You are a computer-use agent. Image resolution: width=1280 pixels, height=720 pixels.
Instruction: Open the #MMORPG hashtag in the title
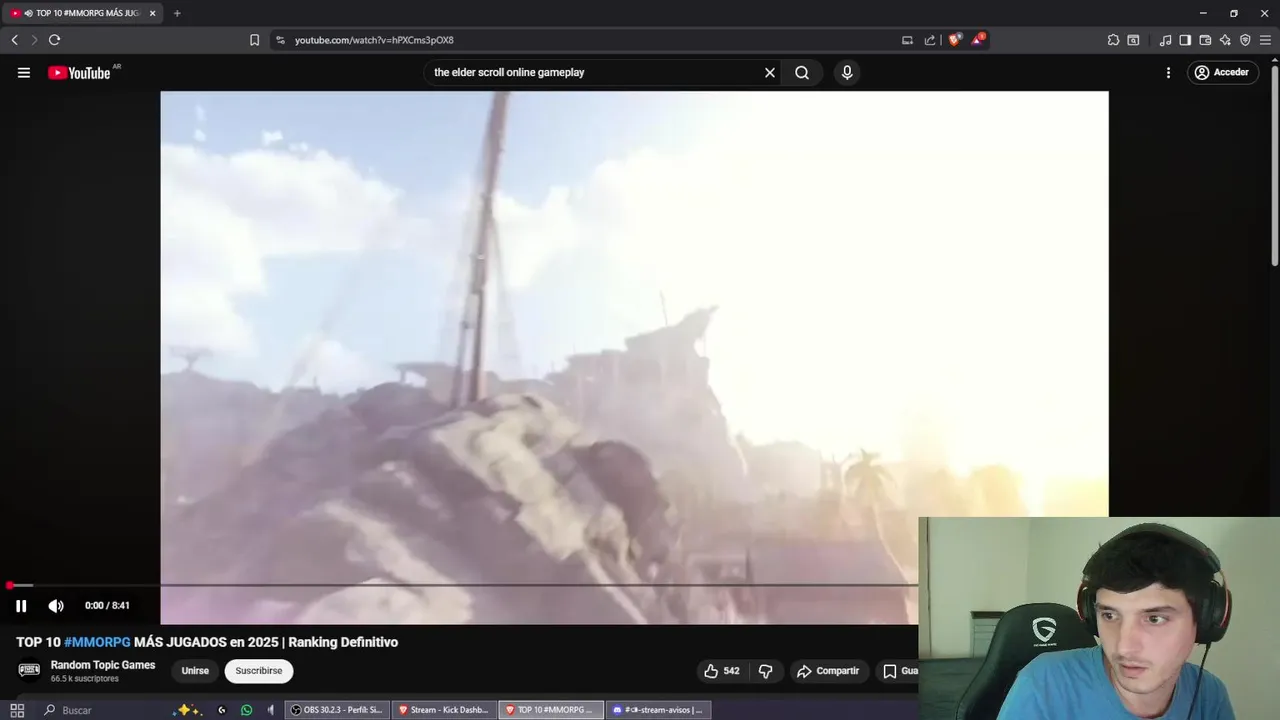97,642
